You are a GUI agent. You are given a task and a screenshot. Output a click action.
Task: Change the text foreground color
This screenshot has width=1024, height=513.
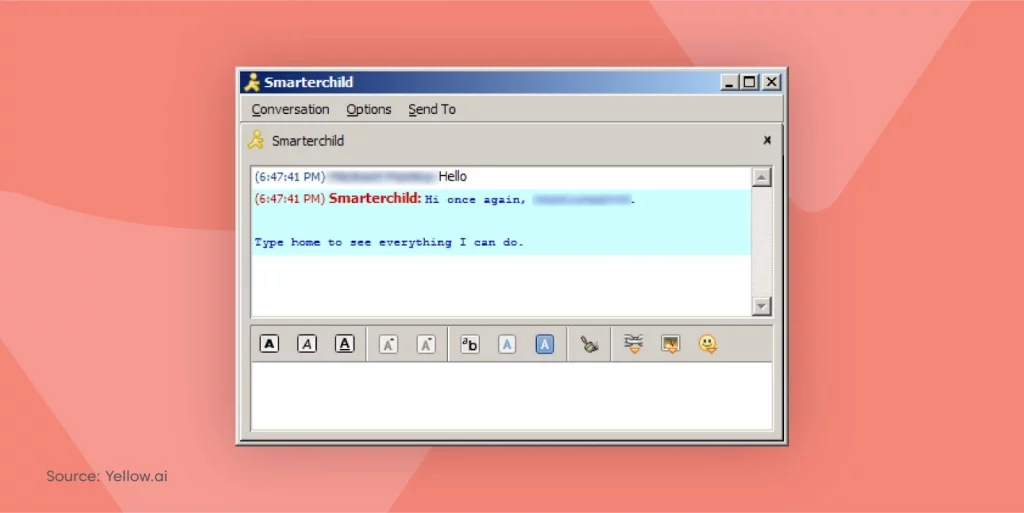tap(507, 344)
